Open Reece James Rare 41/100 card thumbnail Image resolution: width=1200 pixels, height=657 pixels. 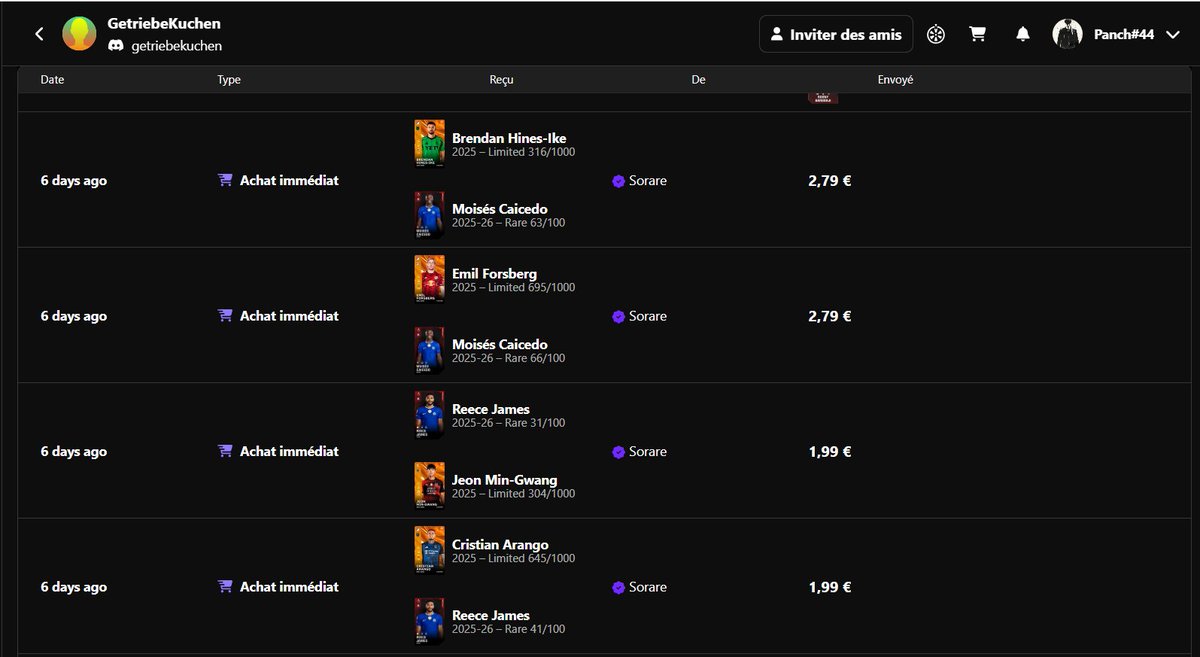pyautogui.click(x=429, y=621)
